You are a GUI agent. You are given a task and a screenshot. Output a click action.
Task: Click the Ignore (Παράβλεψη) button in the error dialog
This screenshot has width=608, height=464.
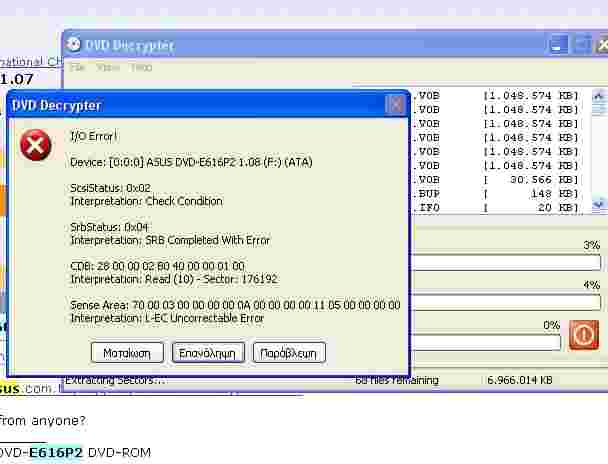[x=289, y=353]
